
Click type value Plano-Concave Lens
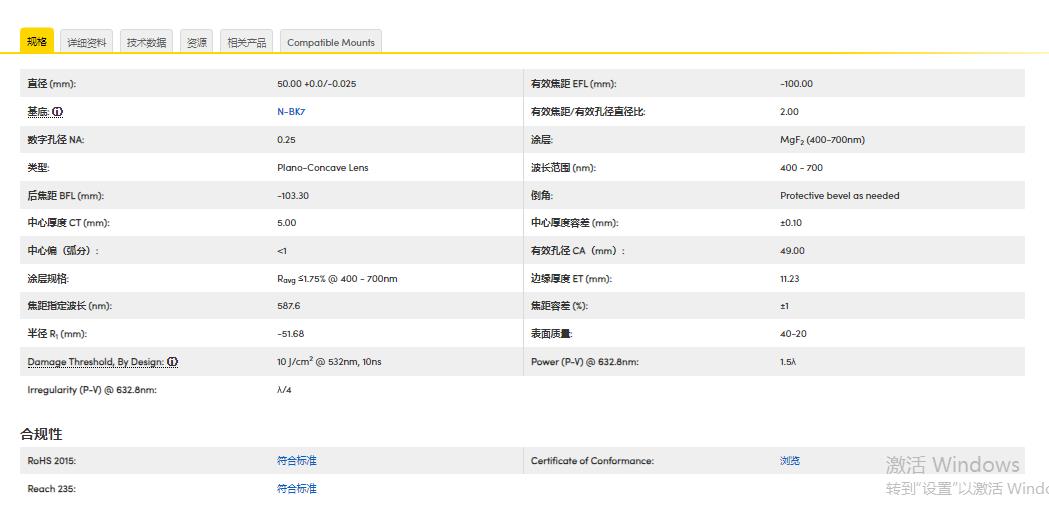[x=322, y=168]
